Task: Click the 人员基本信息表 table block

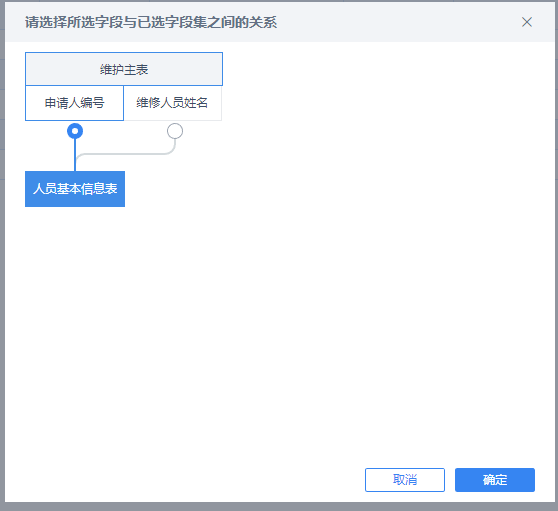Action: click(75, 189)
